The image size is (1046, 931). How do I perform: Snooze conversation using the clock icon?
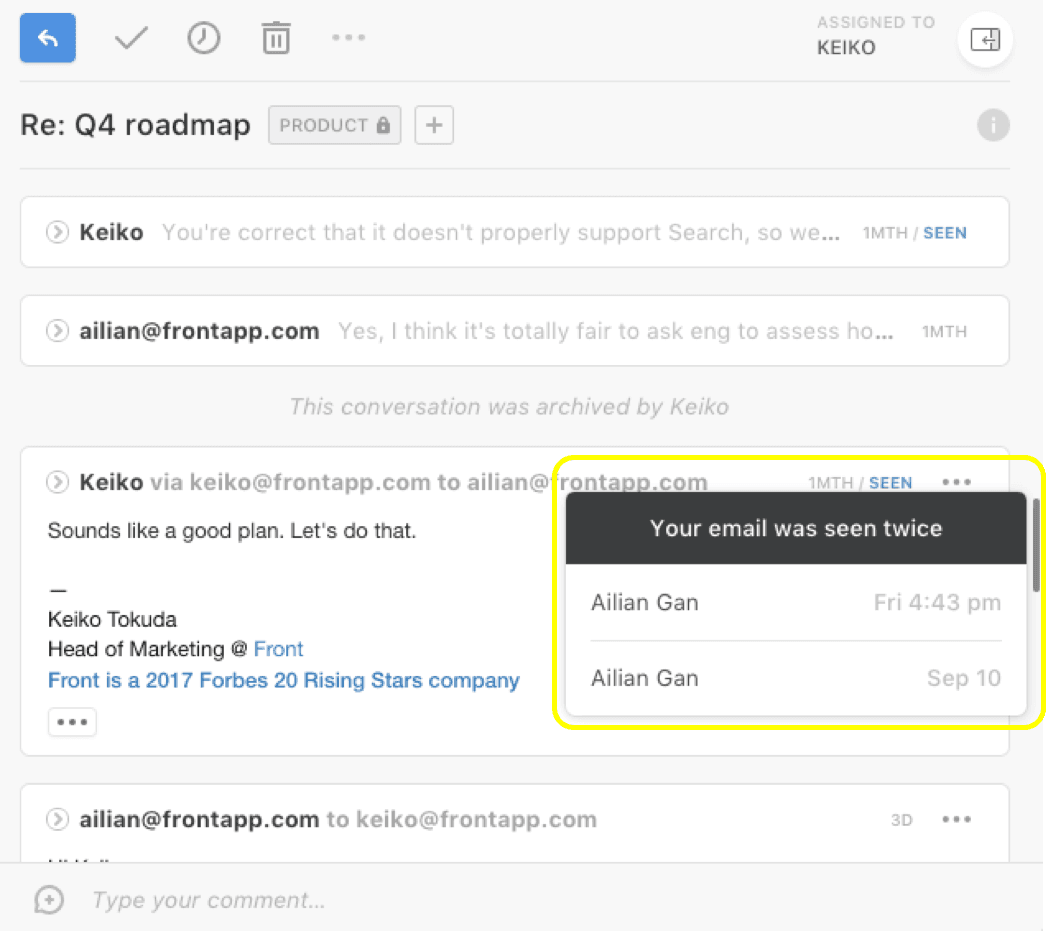tap(204, 39)
